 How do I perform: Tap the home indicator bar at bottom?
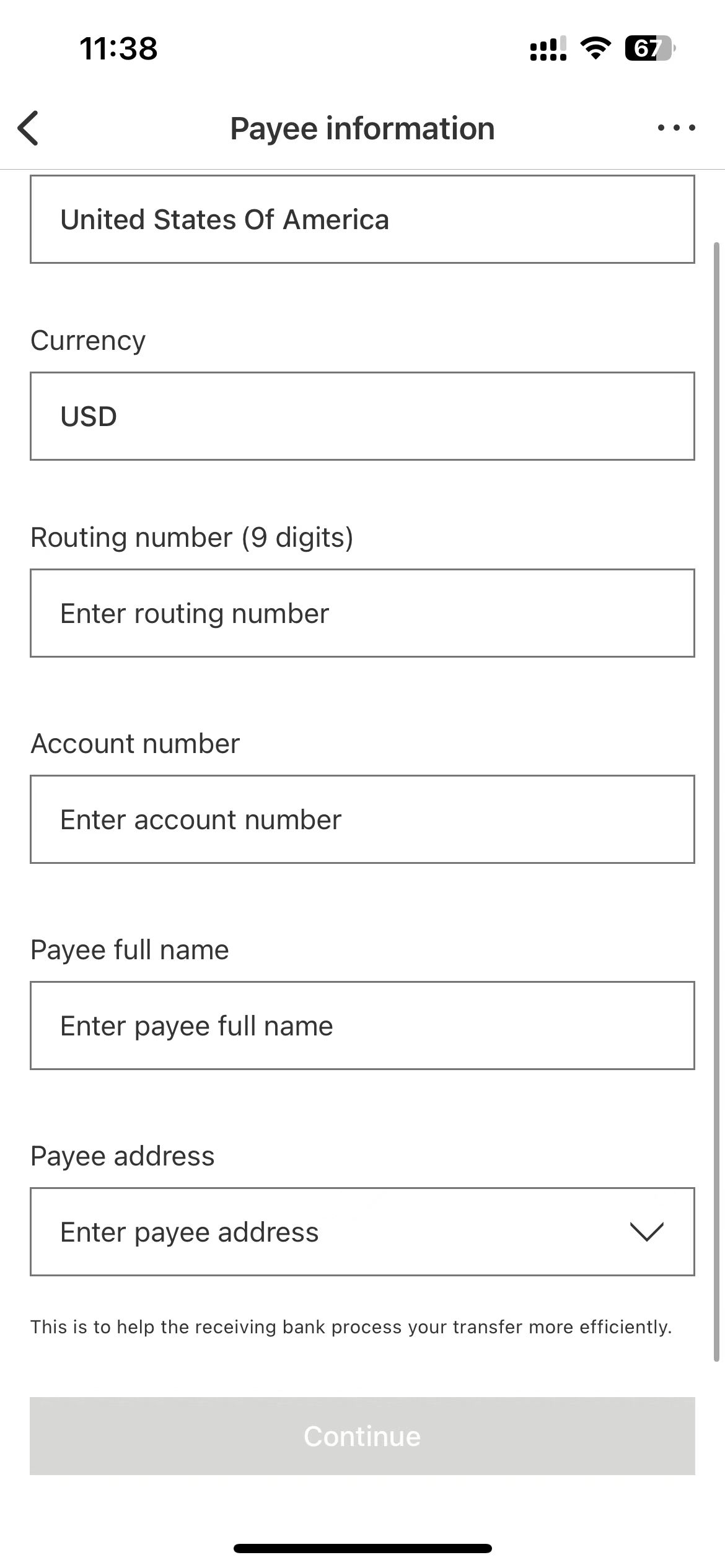pyautogui.click(x=362, y=1548)
